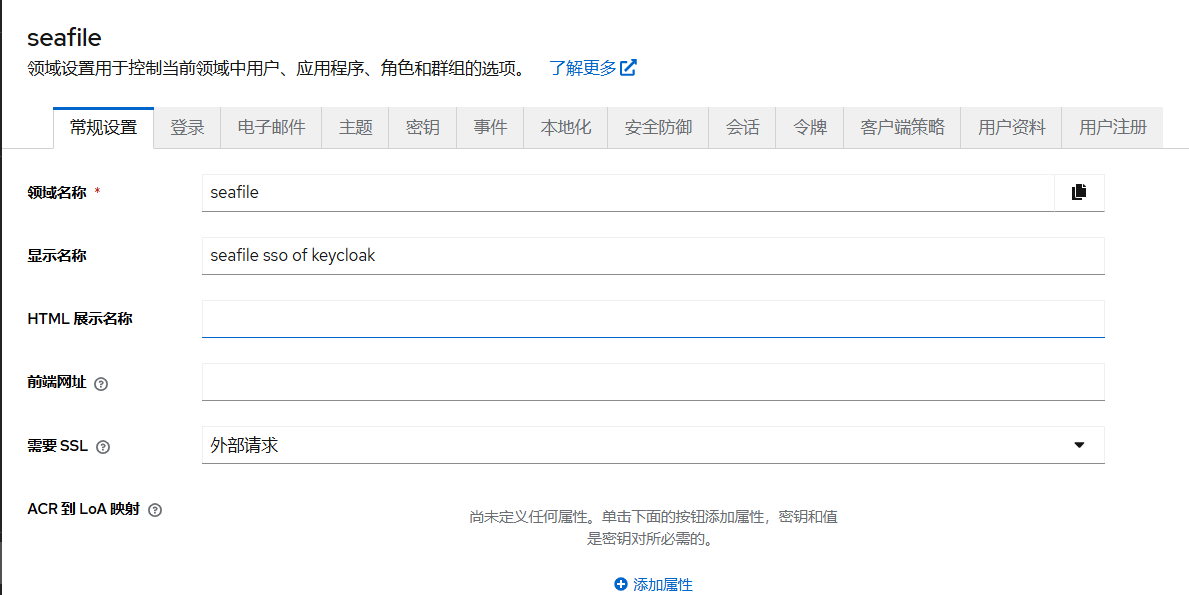Open help for 前端网址 field

[101, 384]
